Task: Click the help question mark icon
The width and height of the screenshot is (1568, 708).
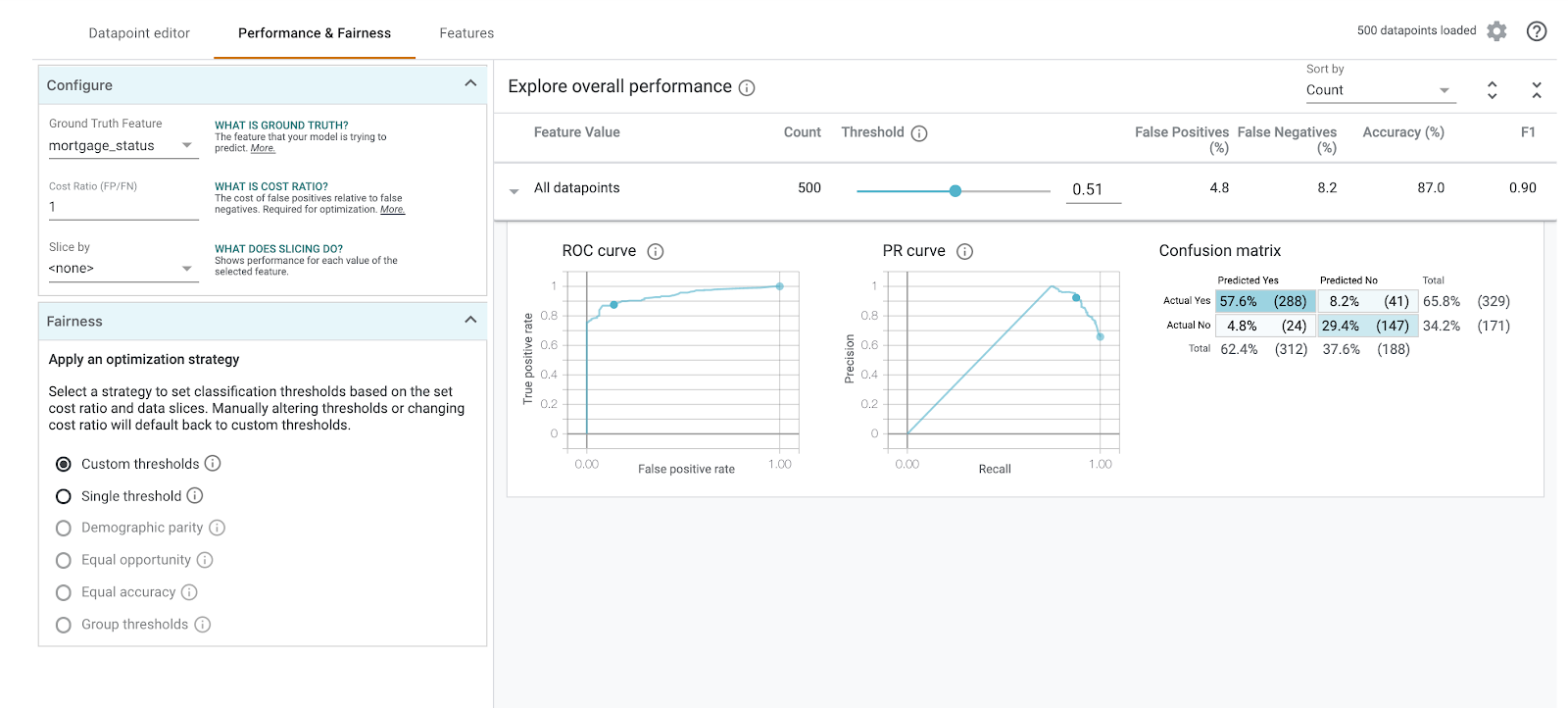Action: pos(1537,31)
